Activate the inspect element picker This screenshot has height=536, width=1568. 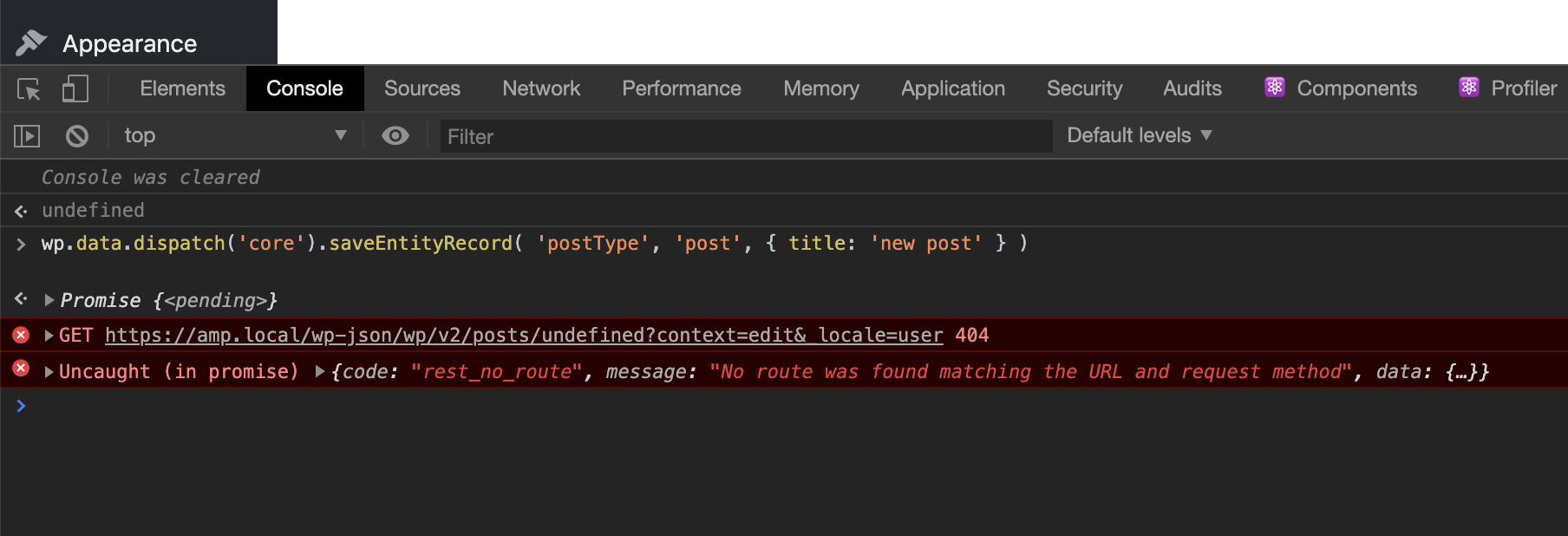tap(29, 88)
